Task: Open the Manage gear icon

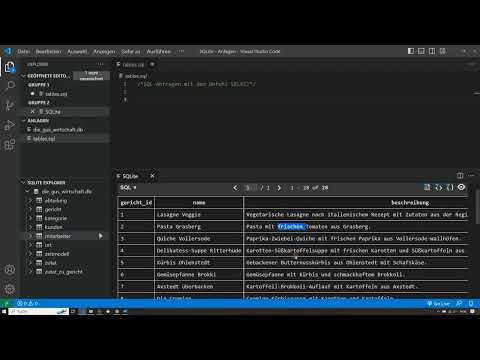Action: coord(10,289)
